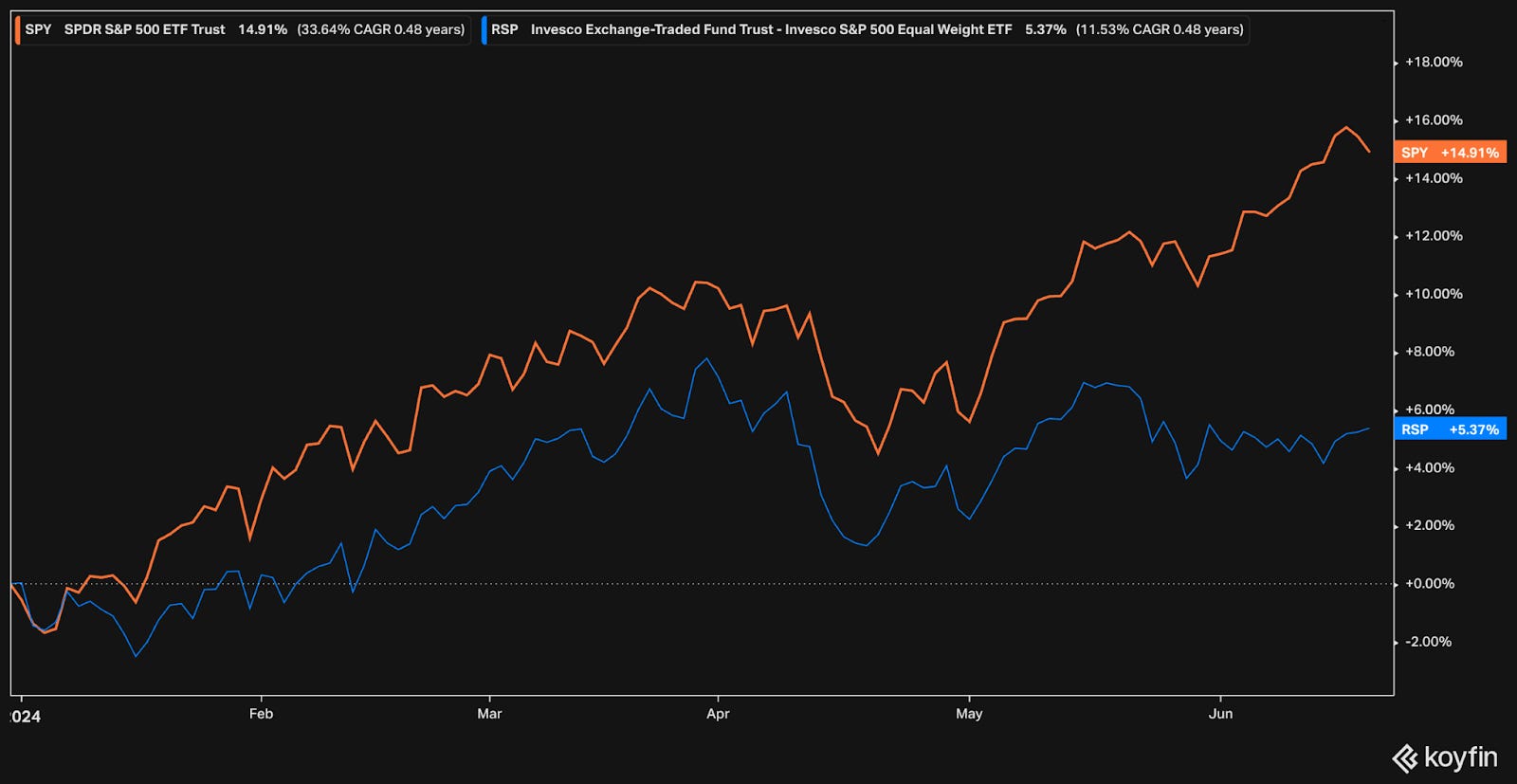The image size is (1517, 784).
Task: Click the blue RSP +5.37% price tag
Action: coord(1450,429)
